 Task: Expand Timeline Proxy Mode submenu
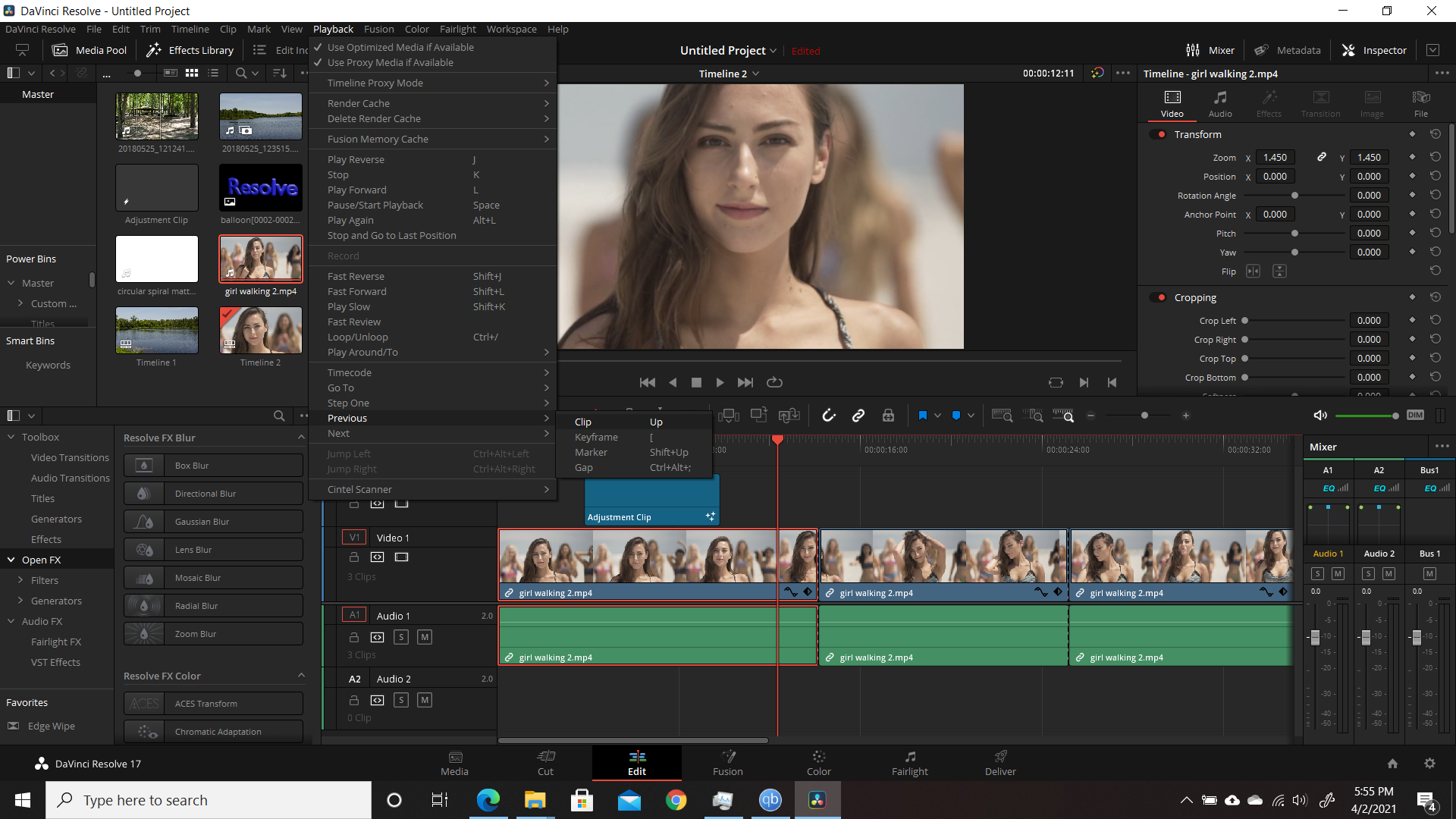click(x=432, y=83)
